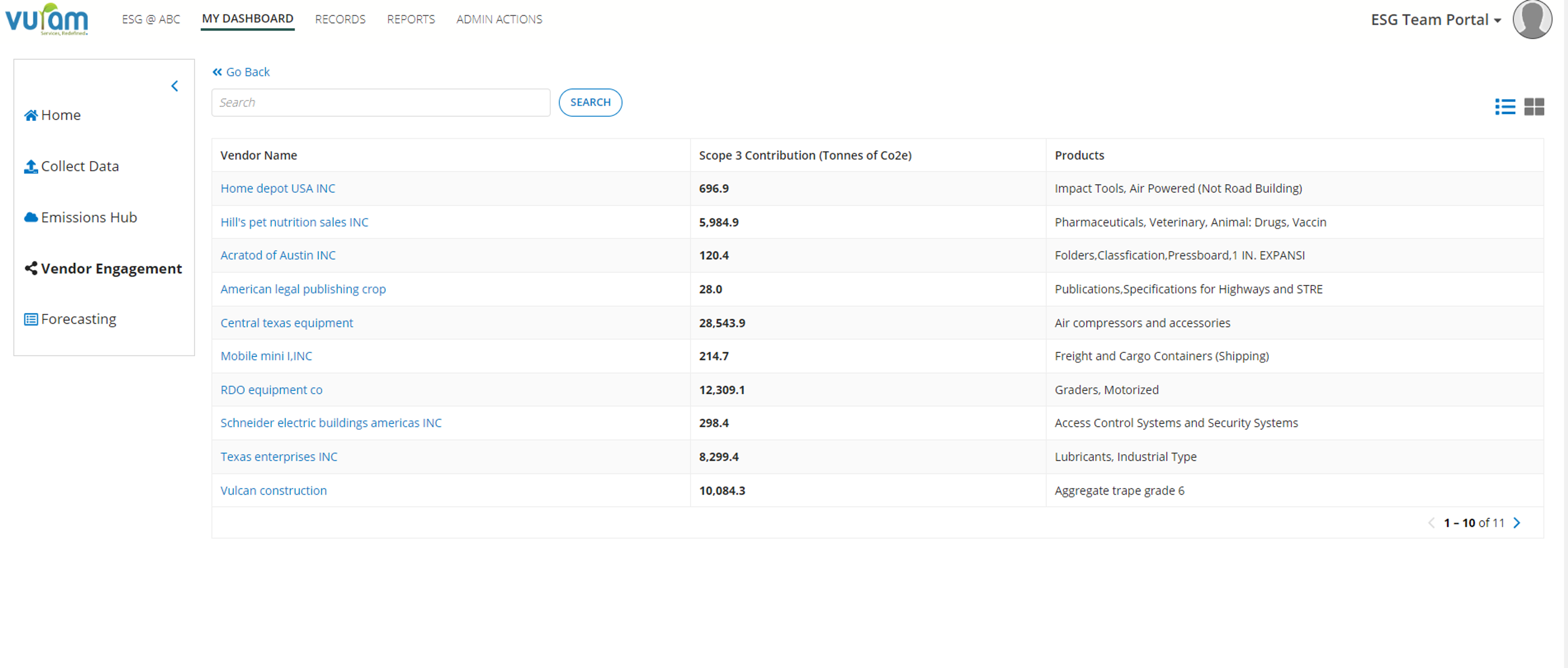Open Texas enterprises INC vendor

(279, 457)
